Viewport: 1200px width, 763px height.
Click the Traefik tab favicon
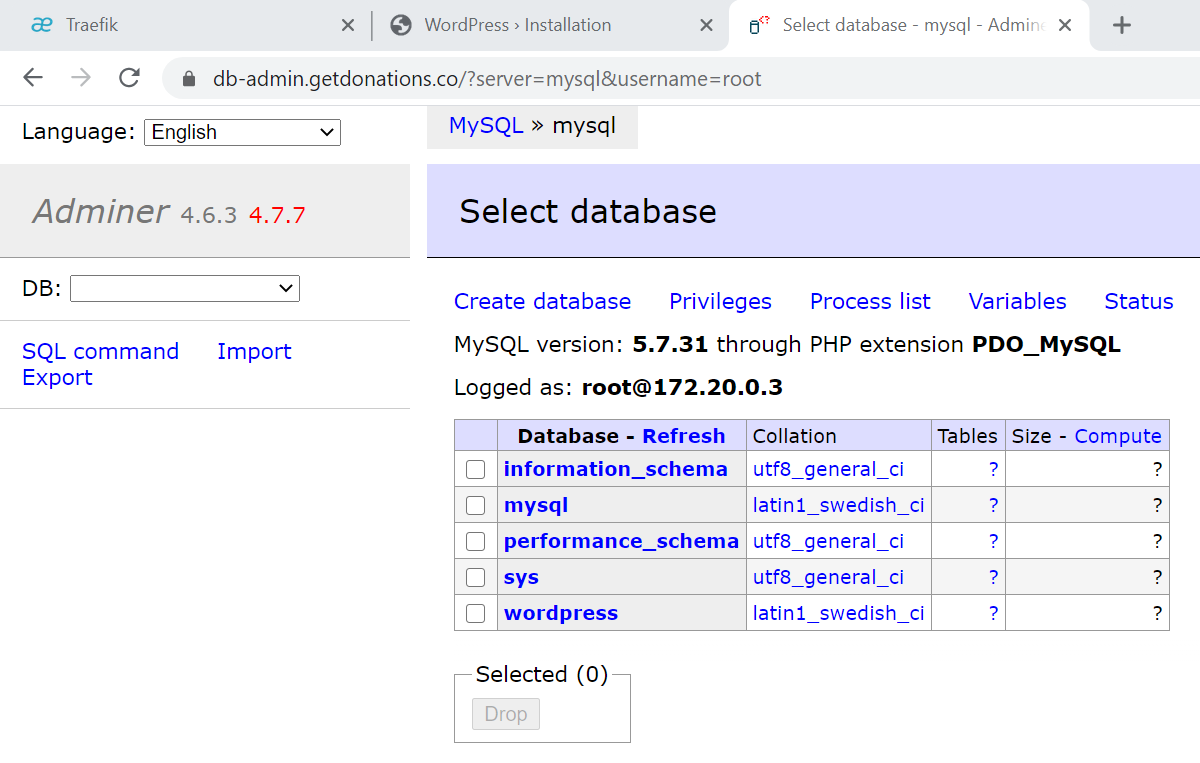[42, 26]
